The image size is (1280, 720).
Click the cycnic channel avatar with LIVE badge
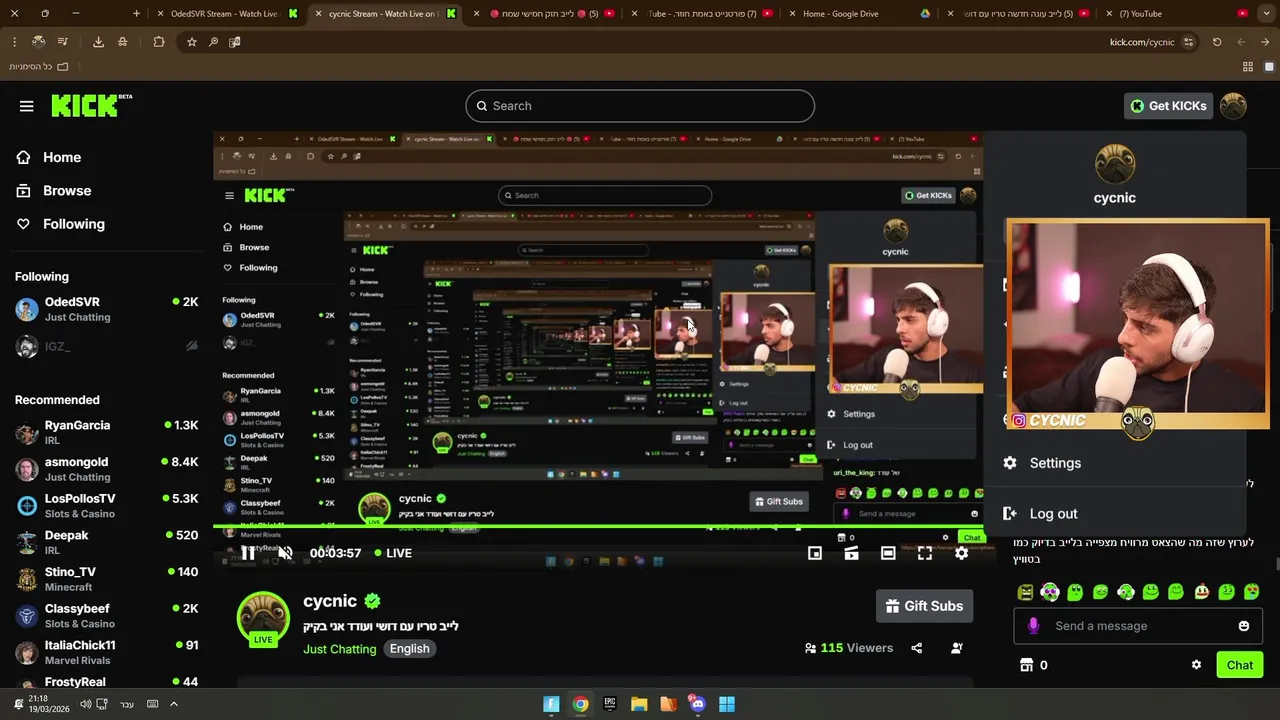263,618
